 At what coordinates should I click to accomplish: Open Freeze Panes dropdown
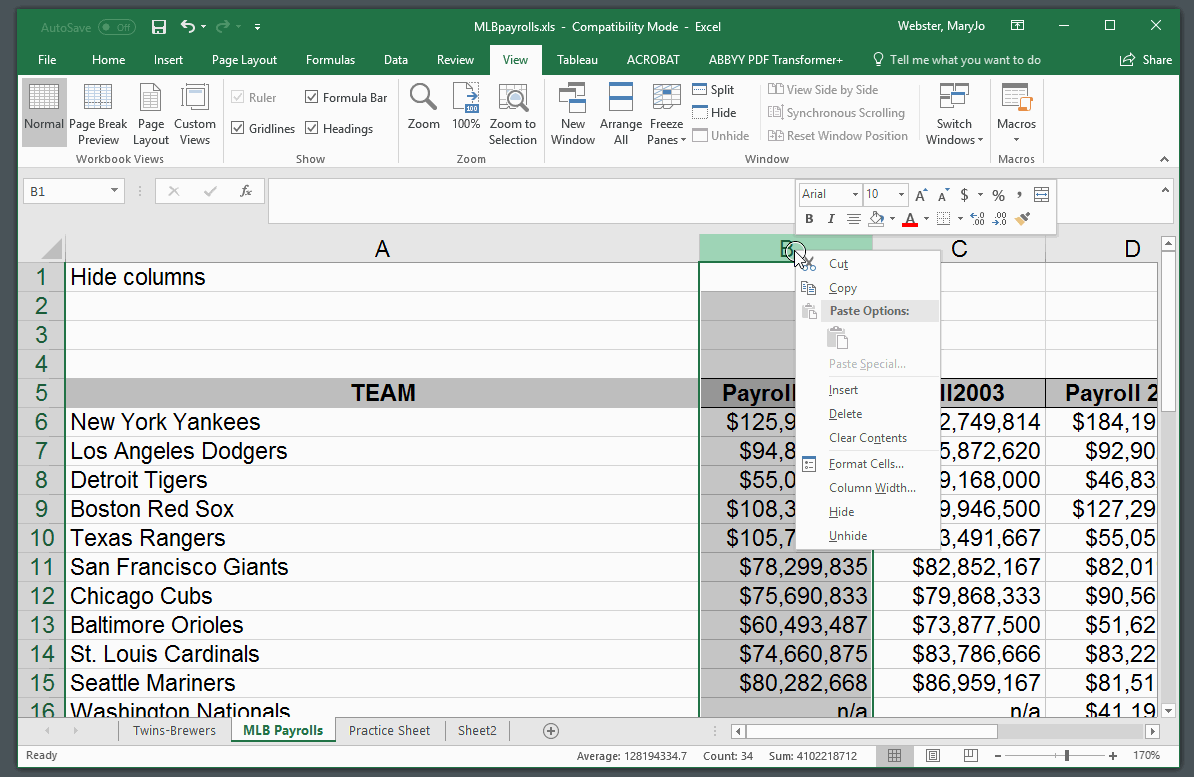tap(666, 114)
